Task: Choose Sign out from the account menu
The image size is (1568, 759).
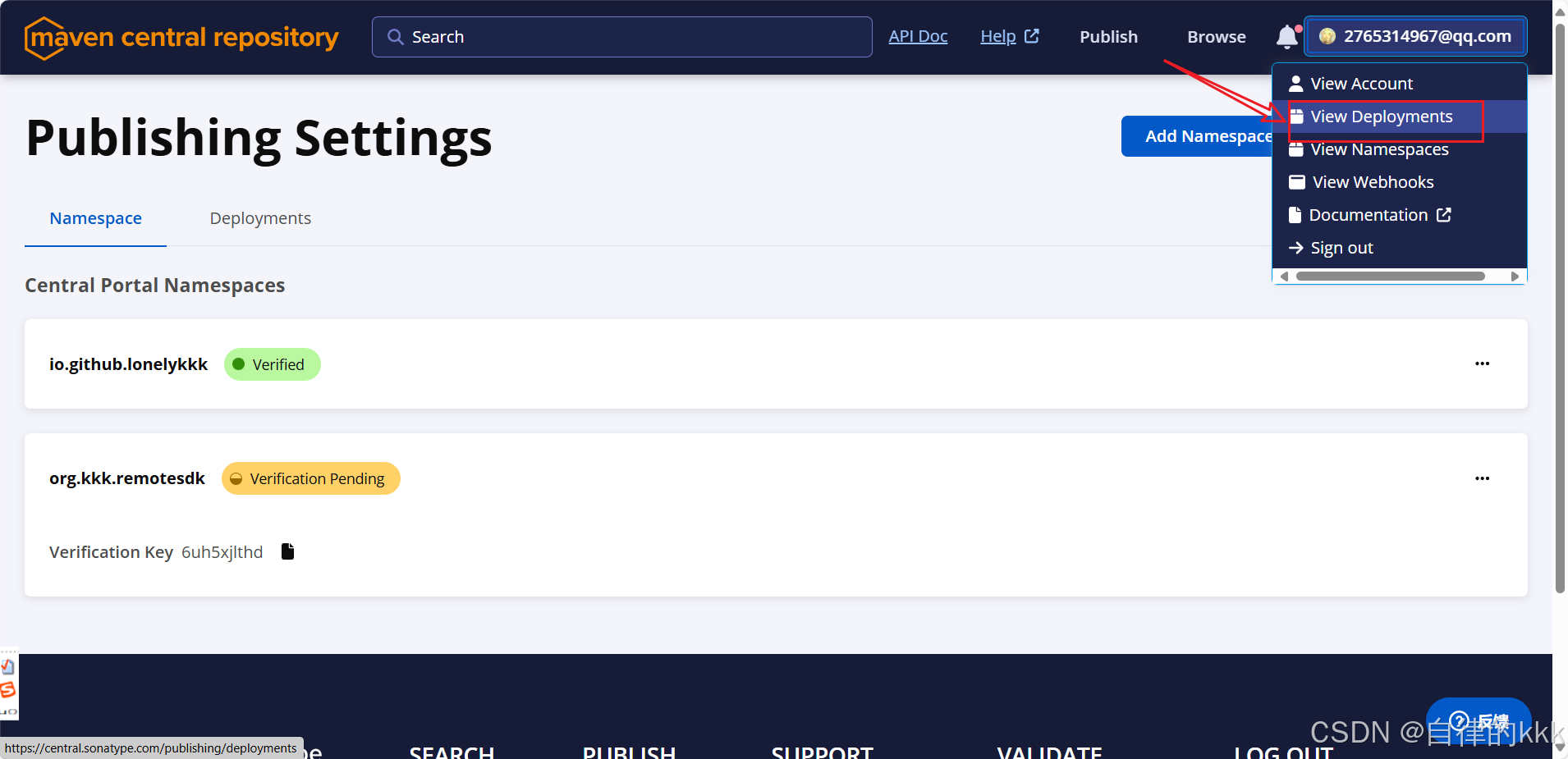Action: pyautogui.click(x=1399, y=248)
